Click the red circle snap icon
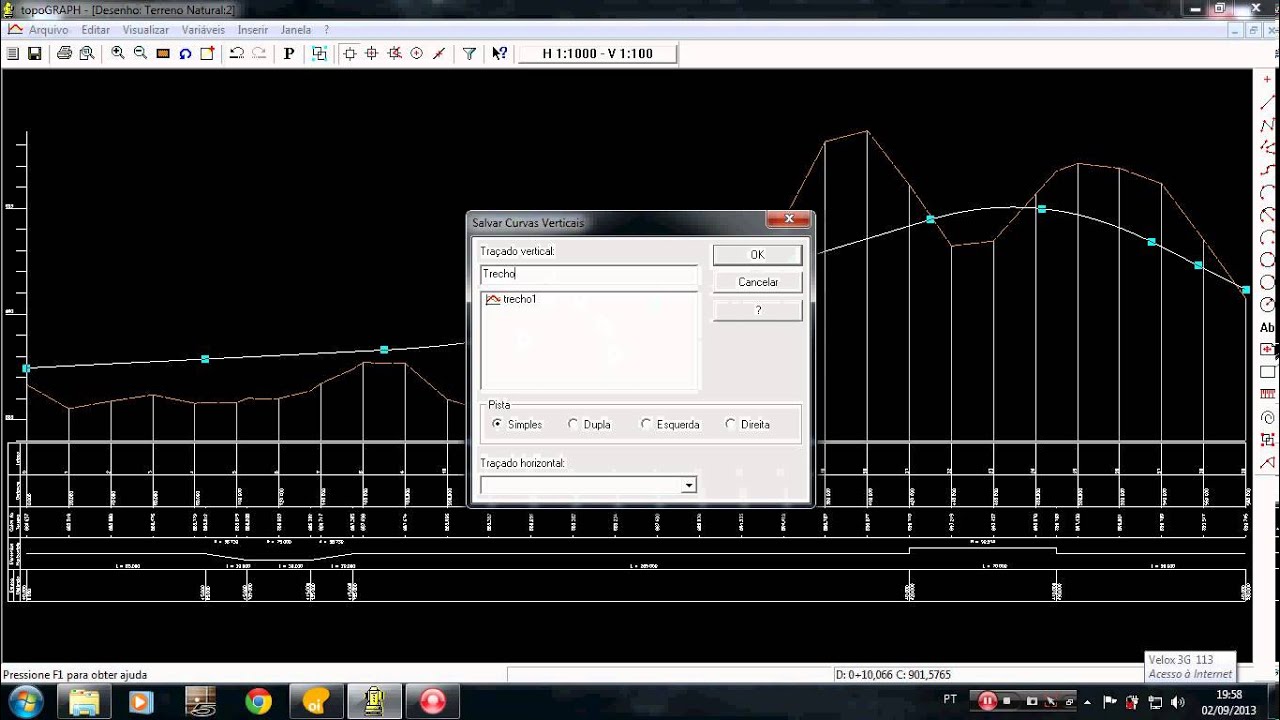The image size is (1280, 720). click(x=416, y=54)
